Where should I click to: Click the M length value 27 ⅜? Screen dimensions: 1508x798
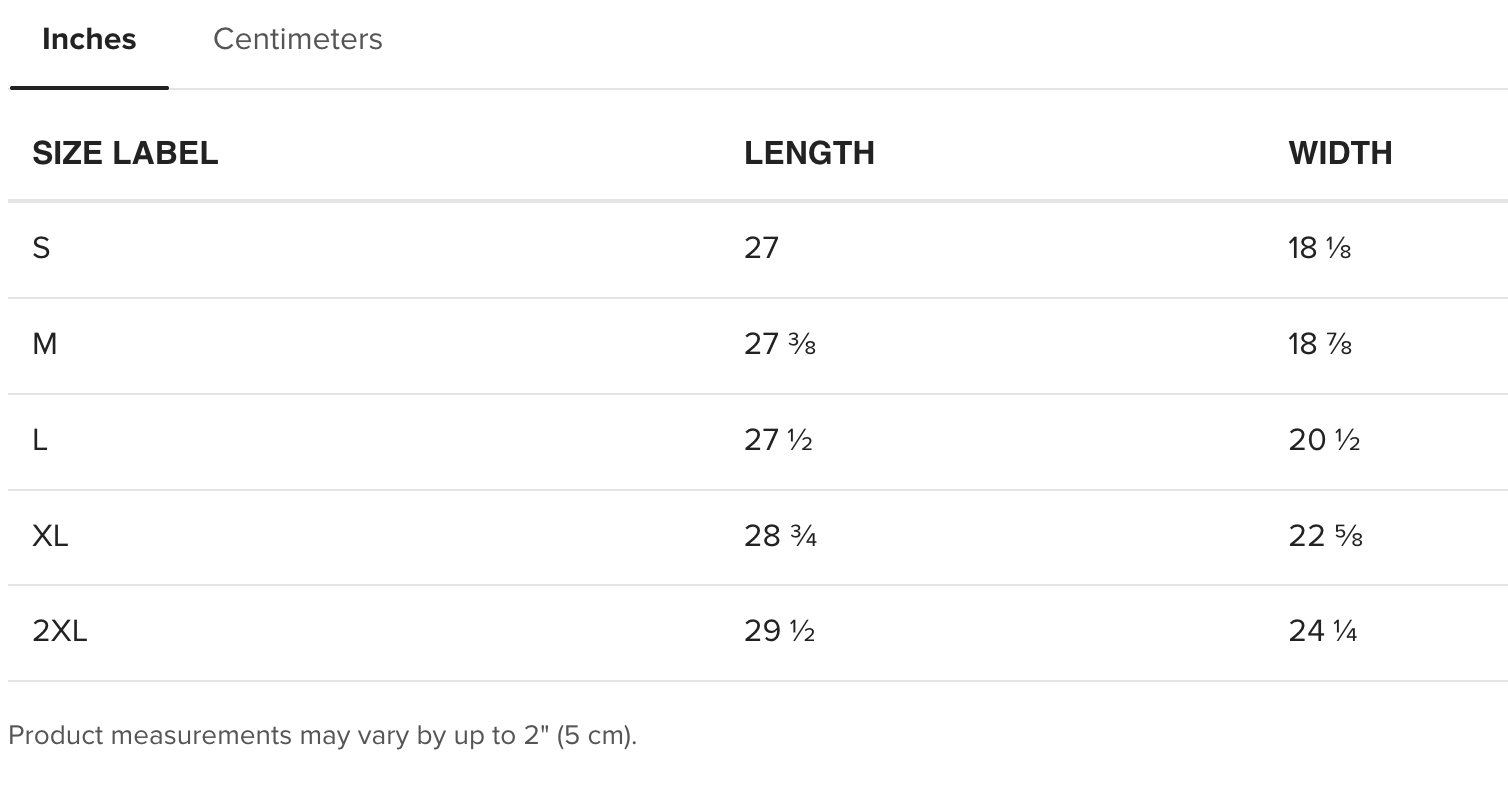(x=780, y=344)
